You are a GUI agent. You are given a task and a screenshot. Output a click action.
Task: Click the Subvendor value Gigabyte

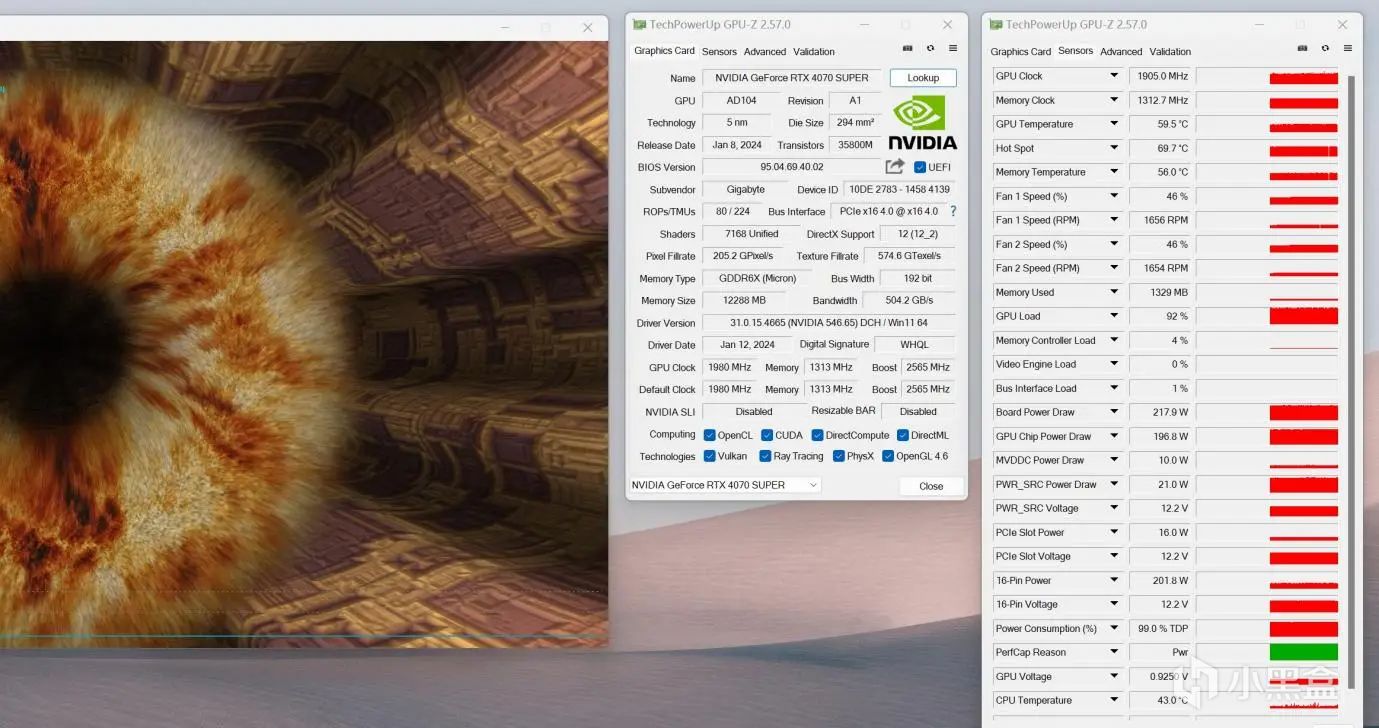(745, 189)
